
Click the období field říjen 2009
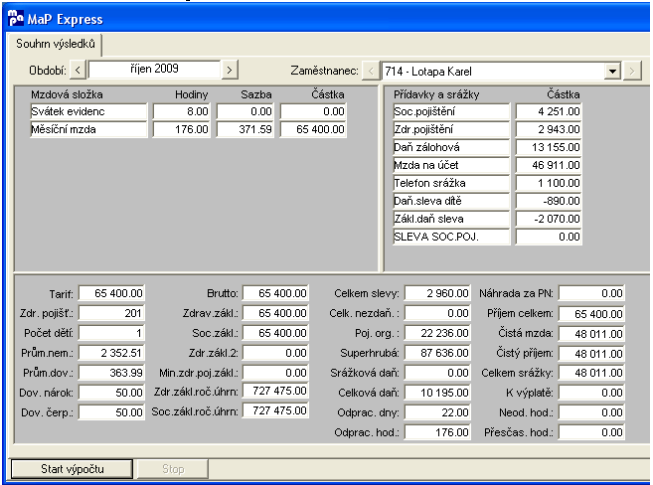tap(154, 69)
